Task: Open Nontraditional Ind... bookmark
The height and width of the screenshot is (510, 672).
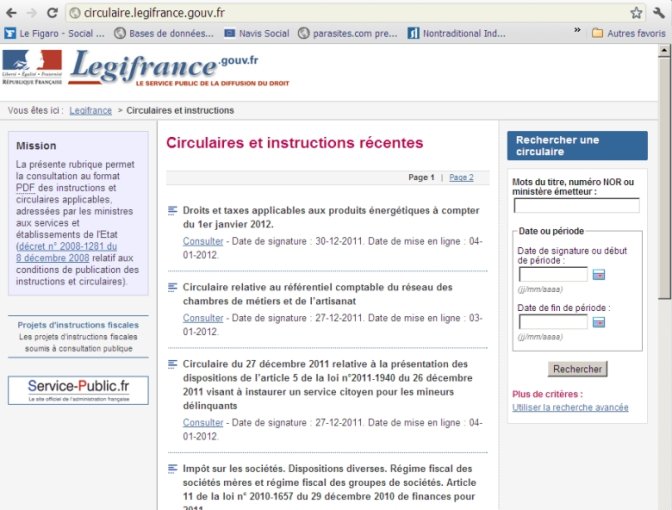Action: pos(456,33)
